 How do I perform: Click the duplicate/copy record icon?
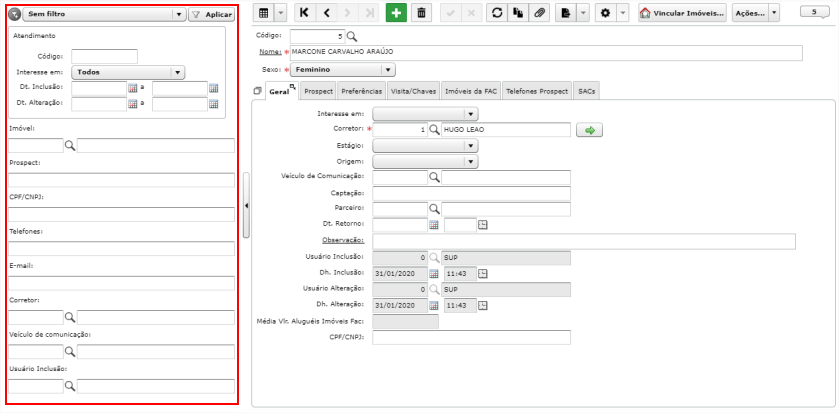[x=518, y=13]
